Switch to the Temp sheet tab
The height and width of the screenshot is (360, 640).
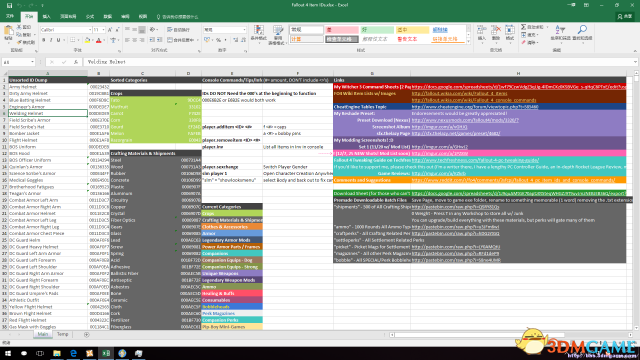click(x=62, y=334)
